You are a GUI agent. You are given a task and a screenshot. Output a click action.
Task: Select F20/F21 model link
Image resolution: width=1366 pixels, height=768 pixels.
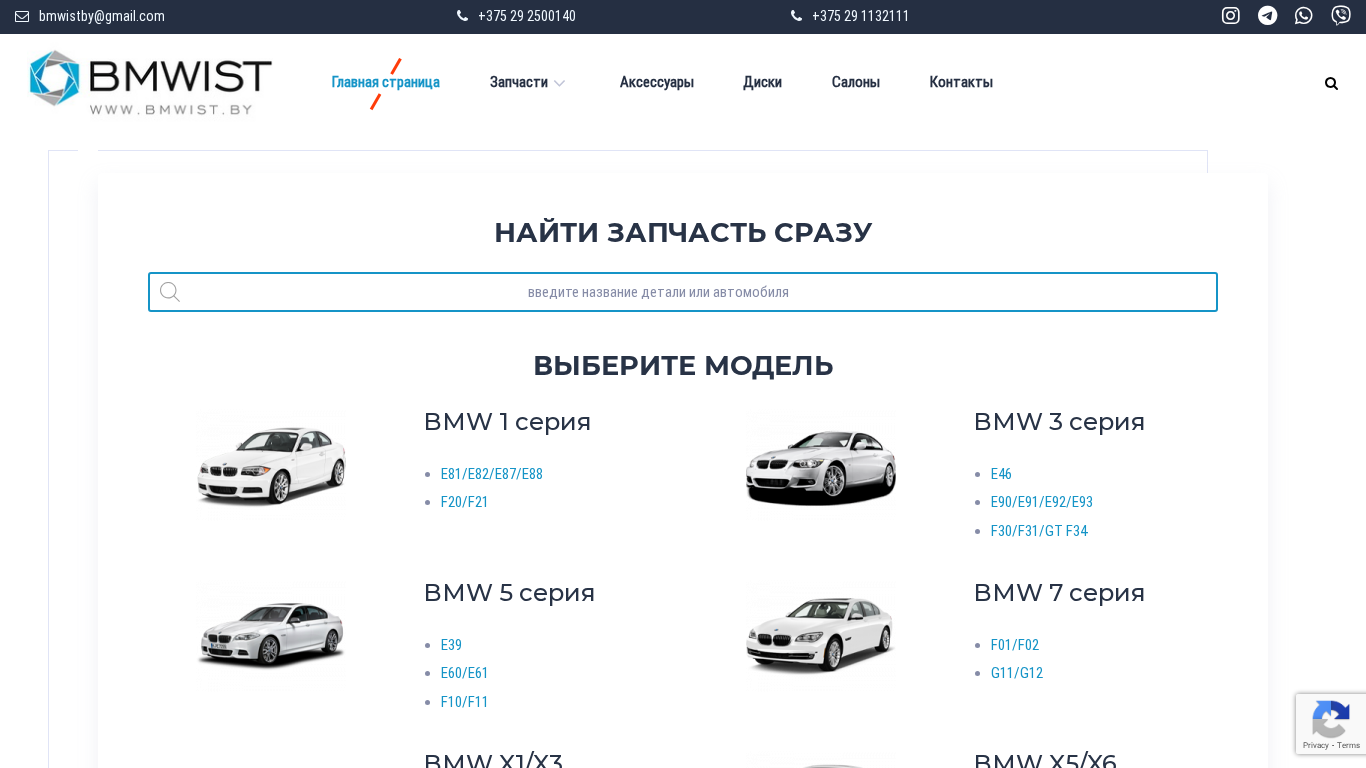point(465,502)
